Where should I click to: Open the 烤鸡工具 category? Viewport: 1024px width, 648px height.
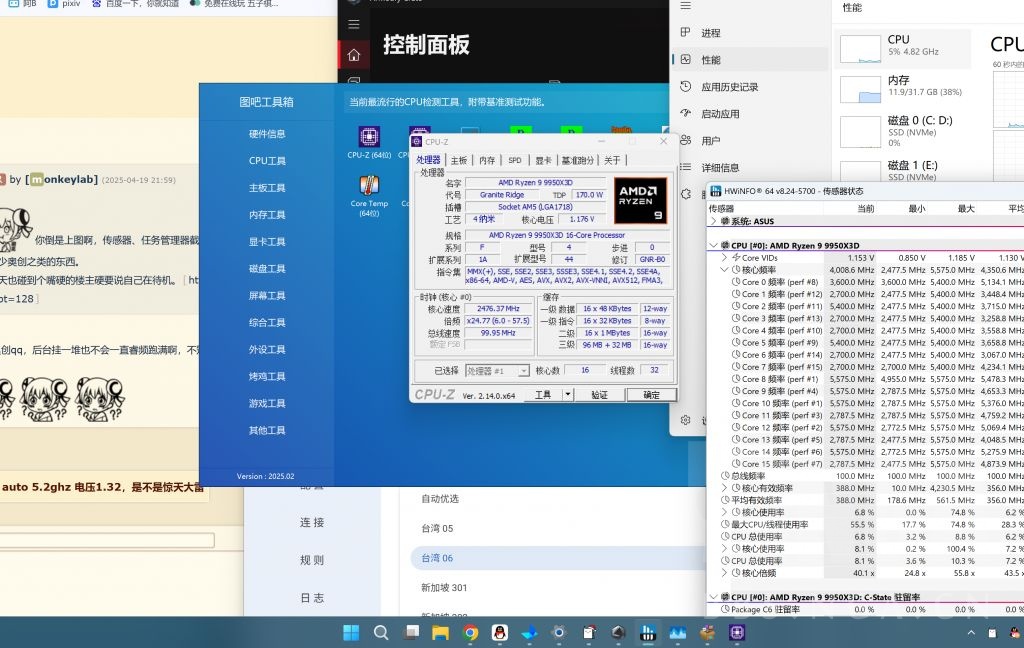pos(266,377)
